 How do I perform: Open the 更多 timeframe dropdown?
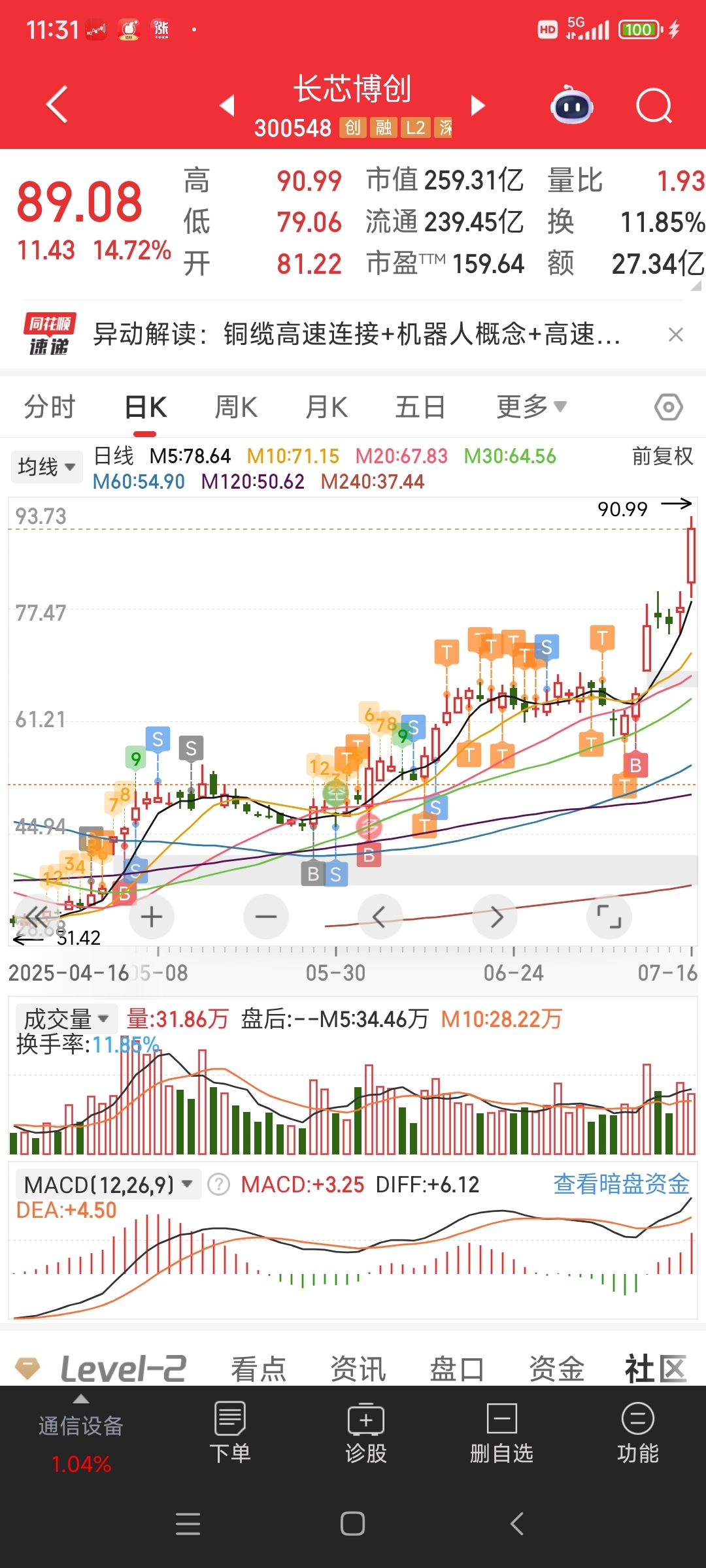(x=531, y=407)
